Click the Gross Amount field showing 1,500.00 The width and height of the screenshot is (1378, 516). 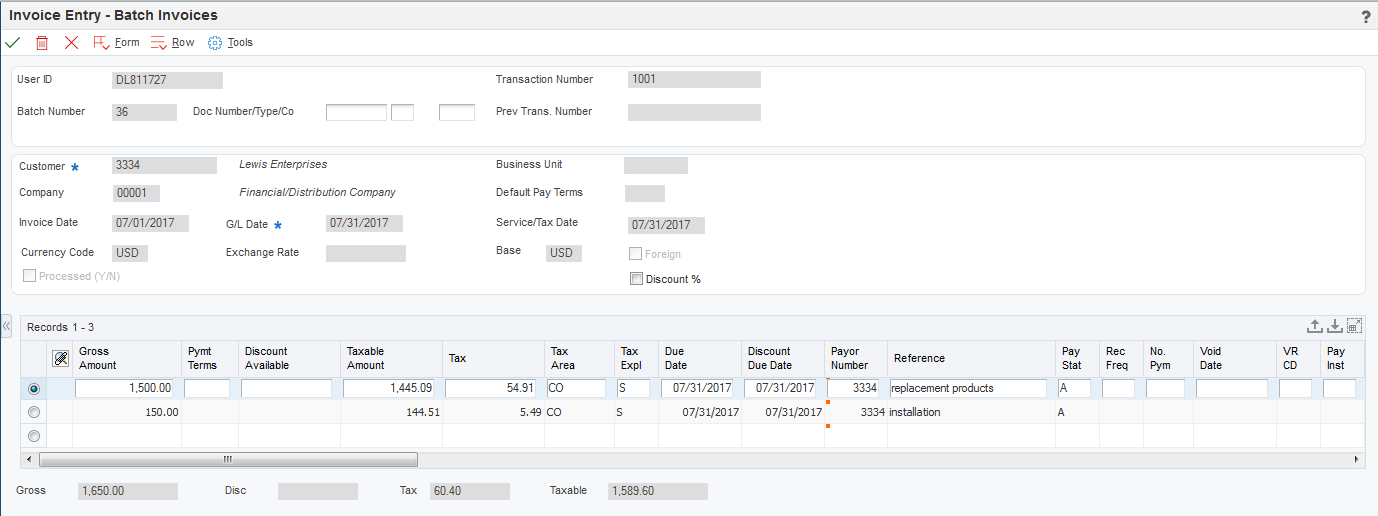125,388
